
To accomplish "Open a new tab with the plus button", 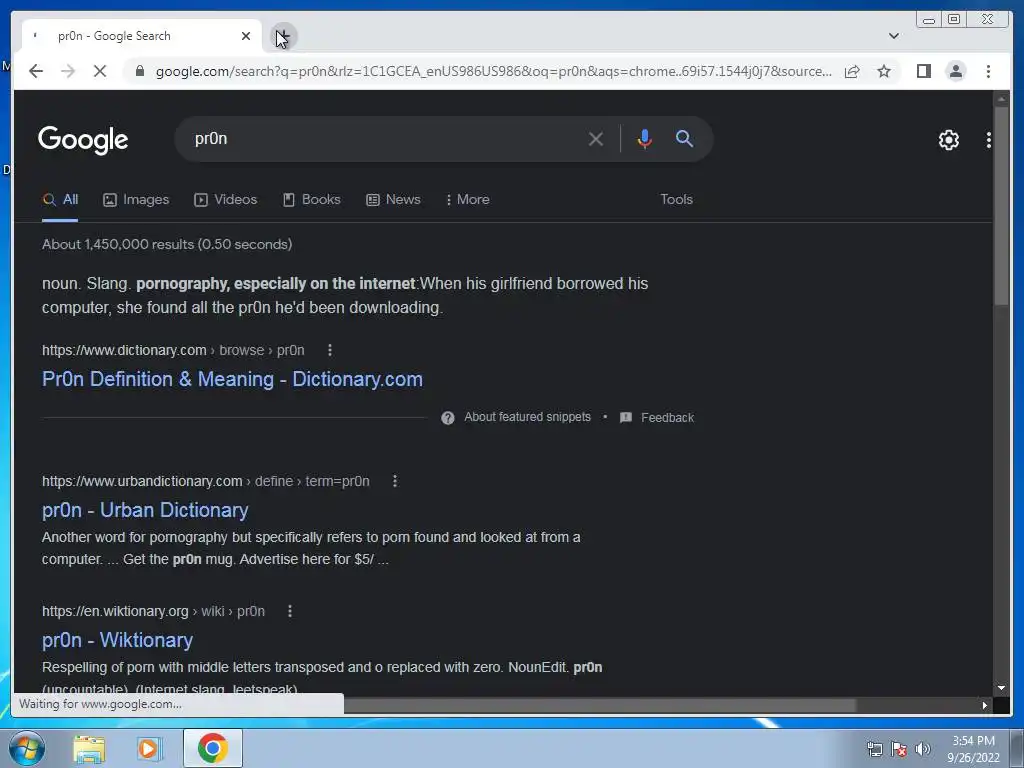I will pyautogui.click(x=283, y=36).
